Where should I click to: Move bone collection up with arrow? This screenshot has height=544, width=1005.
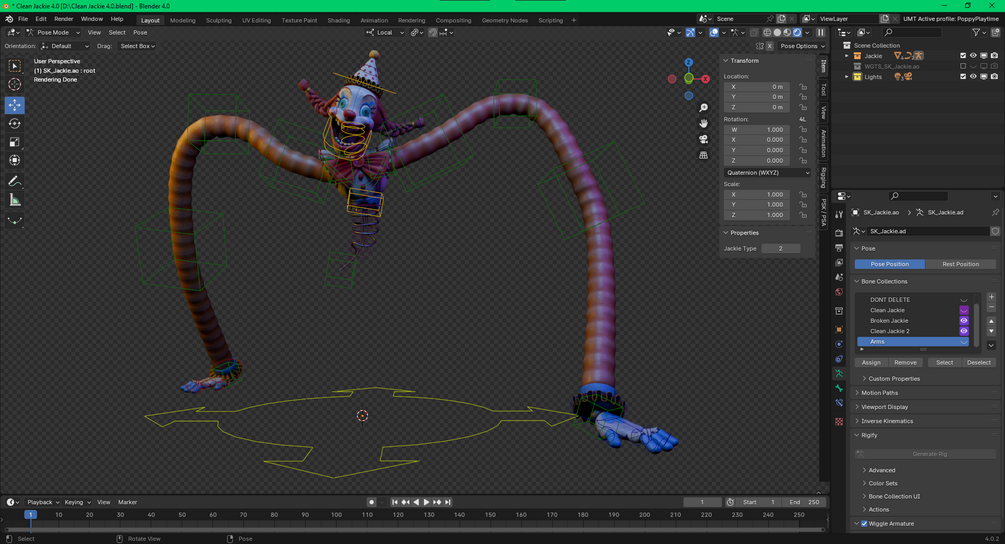[992, 321]
